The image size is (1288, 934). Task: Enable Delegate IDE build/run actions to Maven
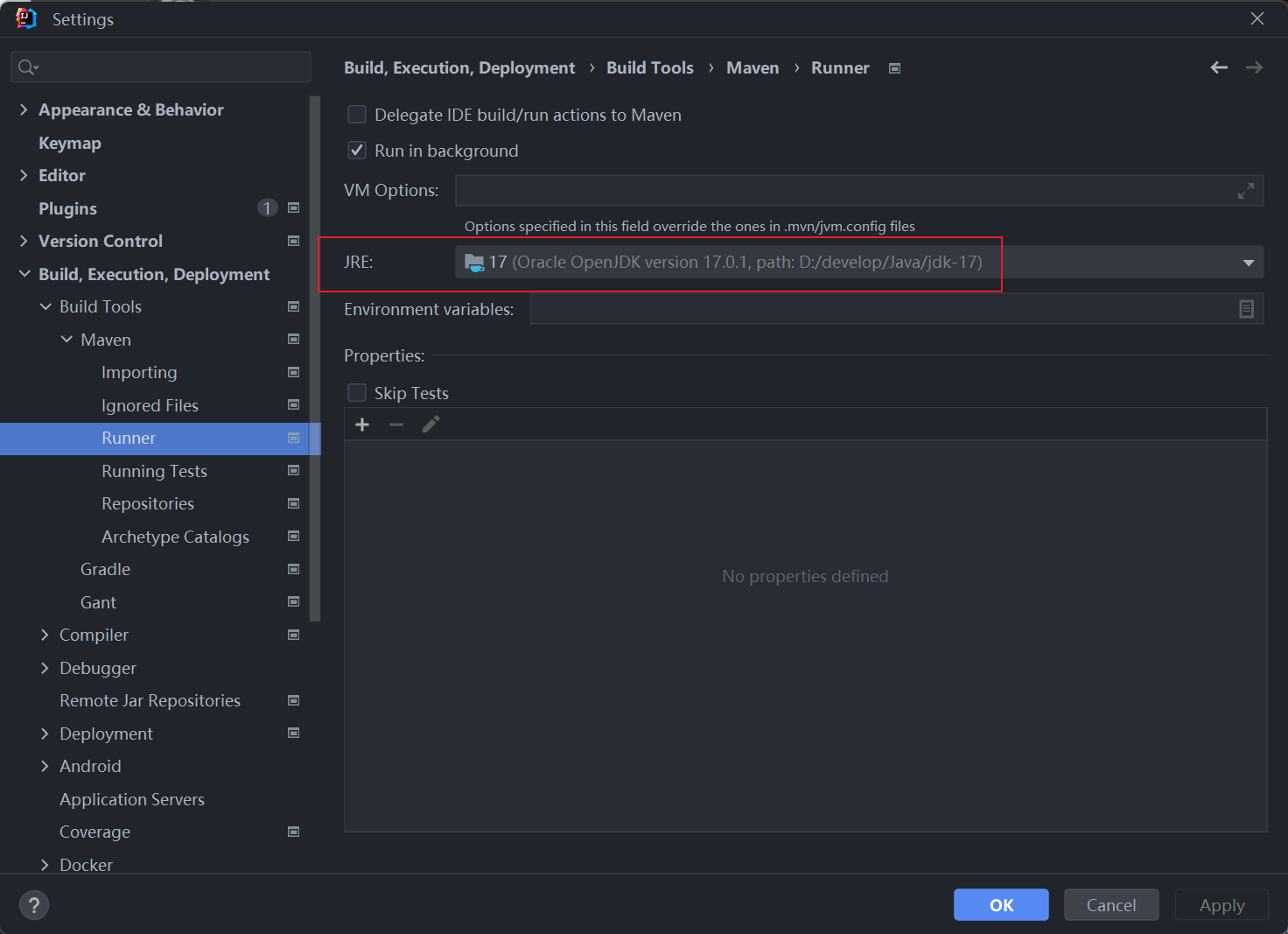[x=357, y=115]
